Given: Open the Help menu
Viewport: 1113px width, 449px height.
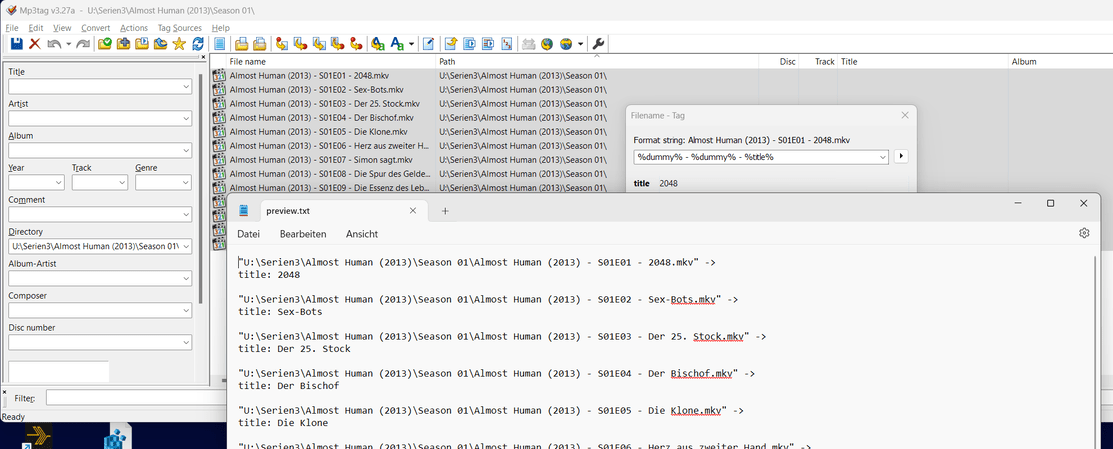Looking at the screenshot, I should coord(221,28).
